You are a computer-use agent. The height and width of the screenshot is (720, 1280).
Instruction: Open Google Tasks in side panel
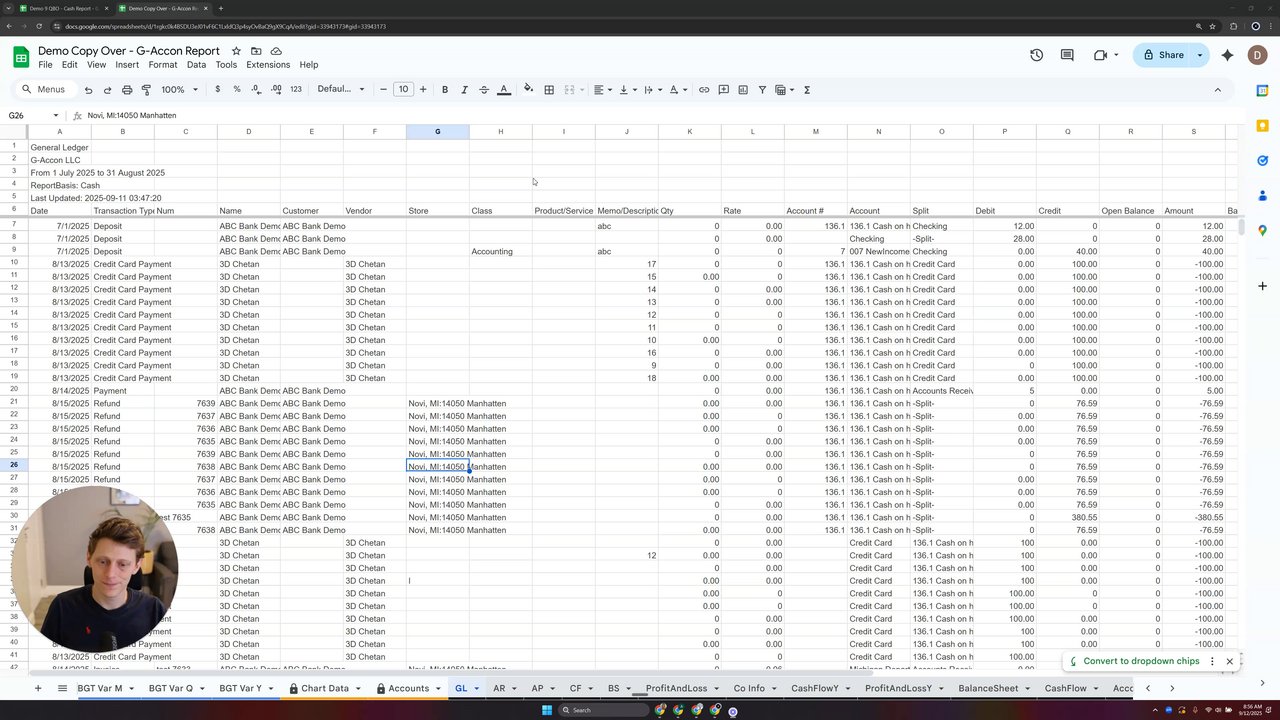(1263, 160)
